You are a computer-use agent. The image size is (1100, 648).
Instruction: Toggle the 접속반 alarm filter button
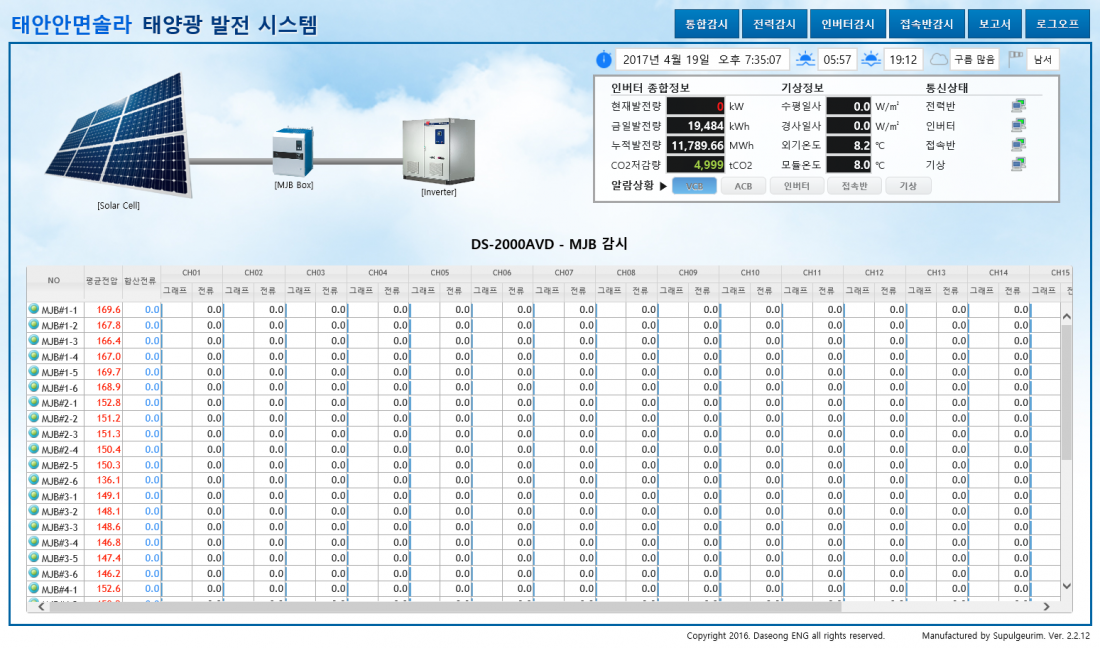click(x=854, y=186)
